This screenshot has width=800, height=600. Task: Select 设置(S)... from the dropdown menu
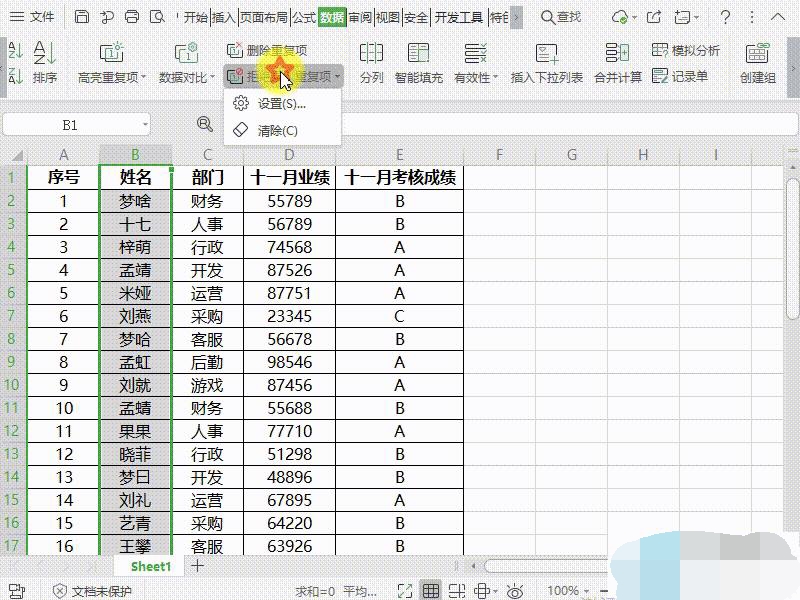click(281, 104)
